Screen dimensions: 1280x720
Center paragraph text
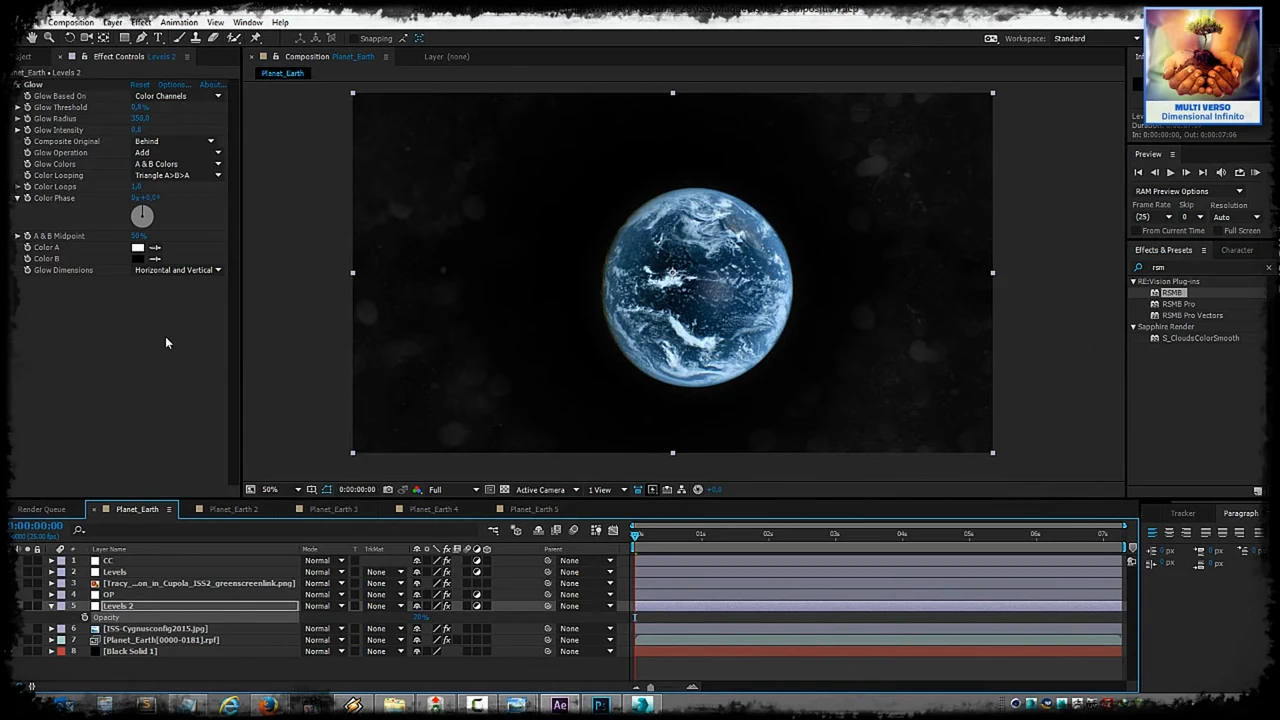pos(1169,533)
